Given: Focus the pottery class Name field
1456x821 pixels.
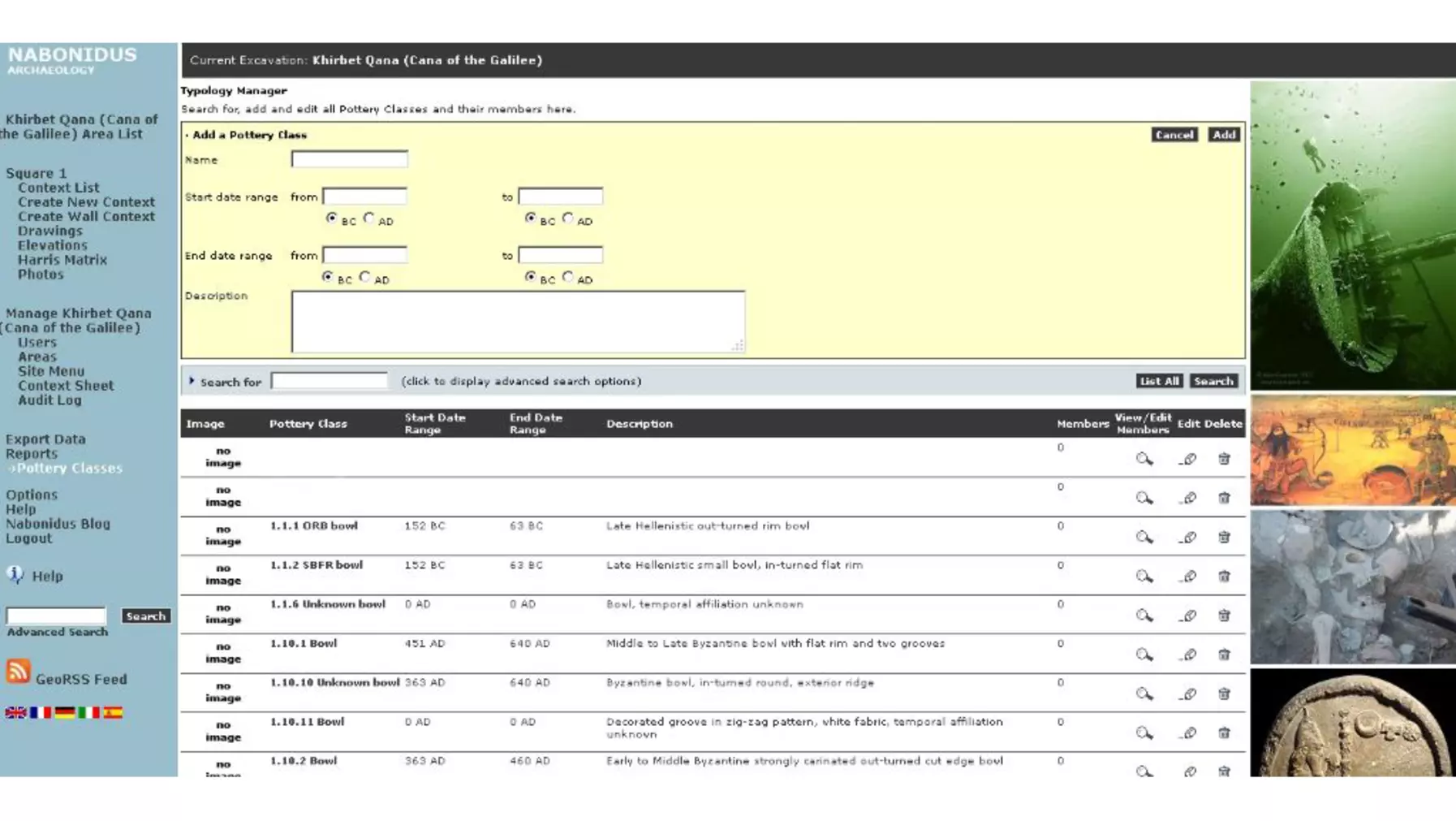Looking at the screenshot, I should pos(350,159).
